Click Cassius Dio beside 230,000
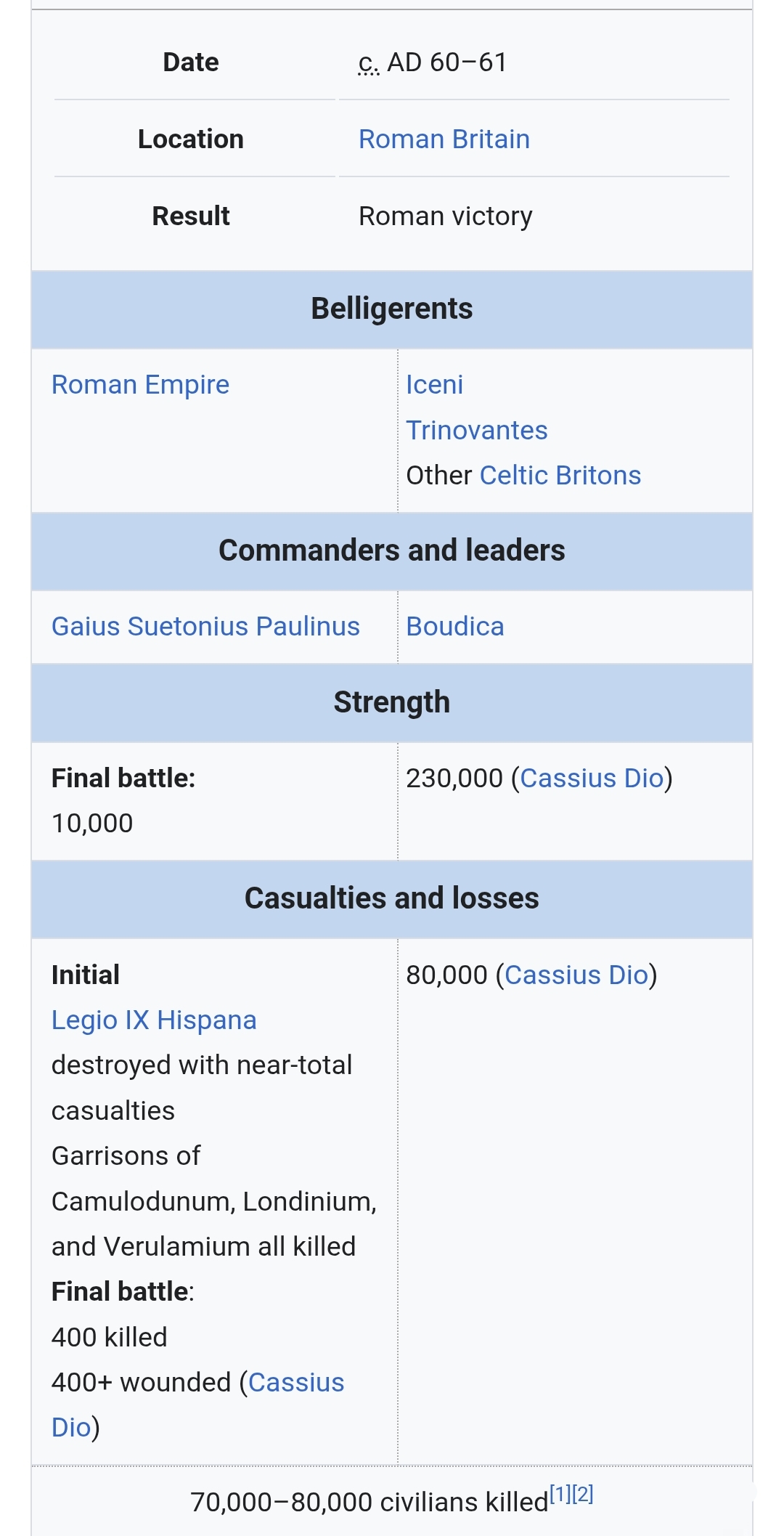The image size is (784, 1536). (592, 778)
